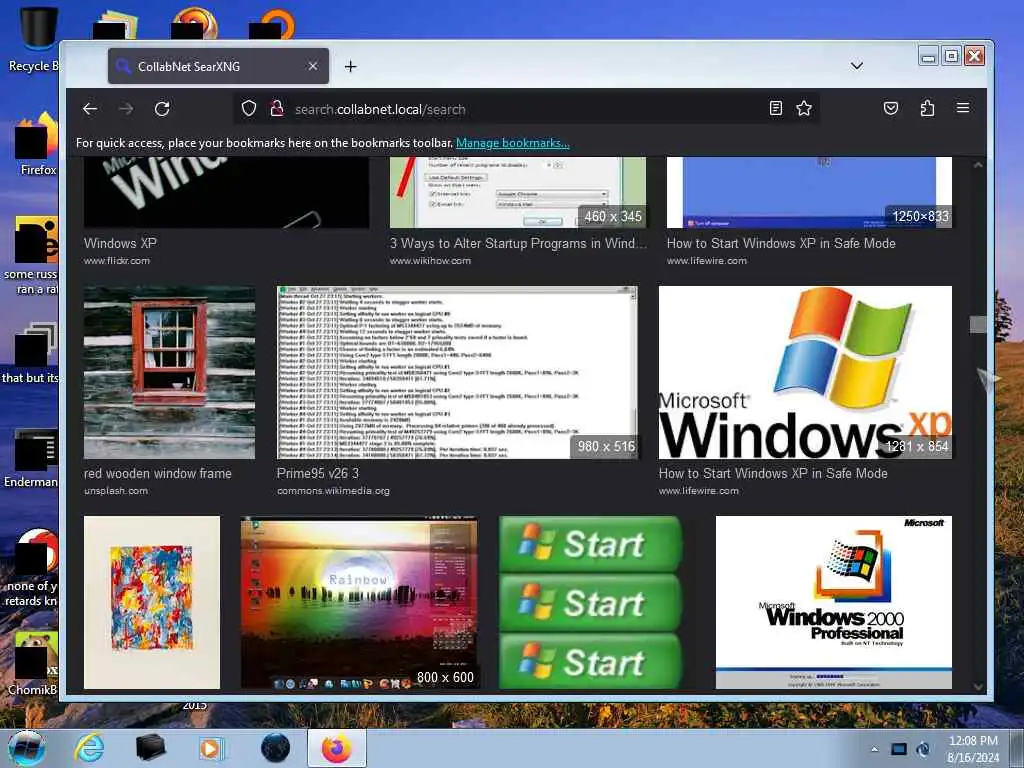The image size is (1024, 768).
Task: Bookmark this page with the star icon
Action: click(x=804, y=108)
